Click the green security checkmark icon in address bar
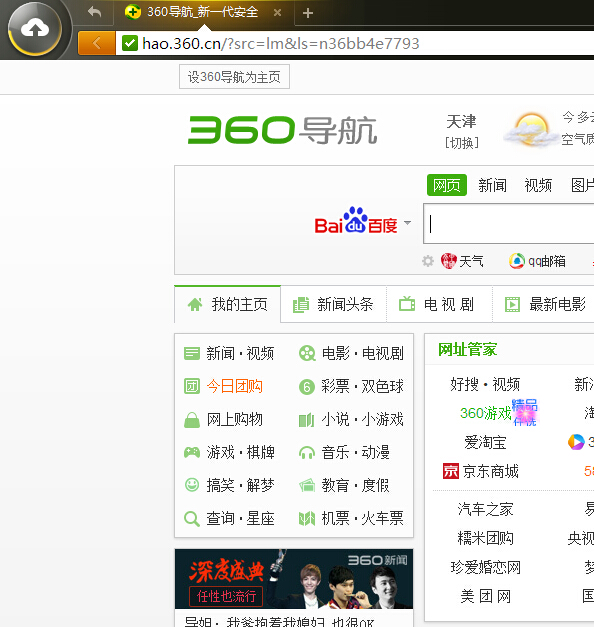 (130, 43)
